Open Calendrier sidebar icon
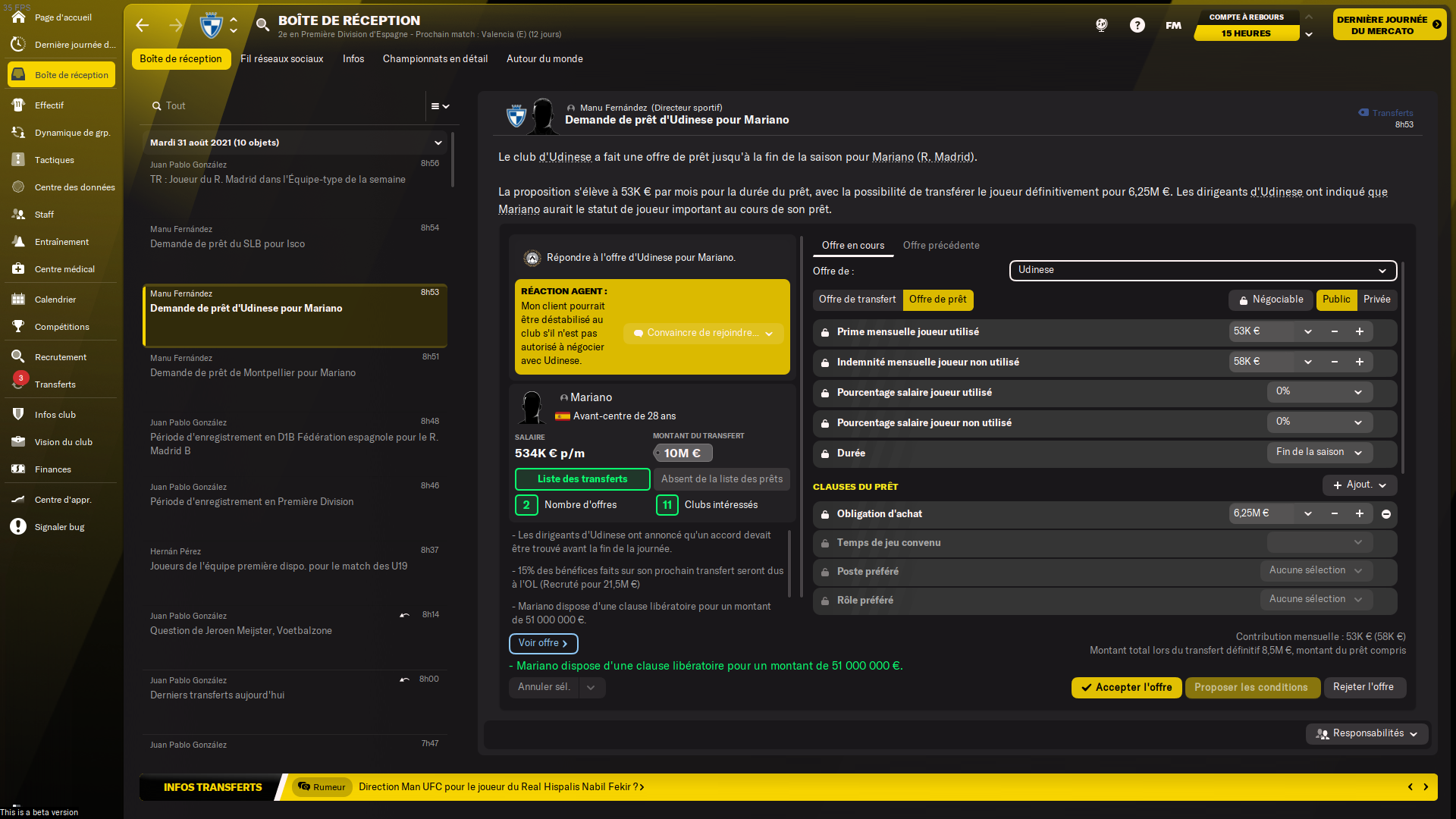 (18, 300)
